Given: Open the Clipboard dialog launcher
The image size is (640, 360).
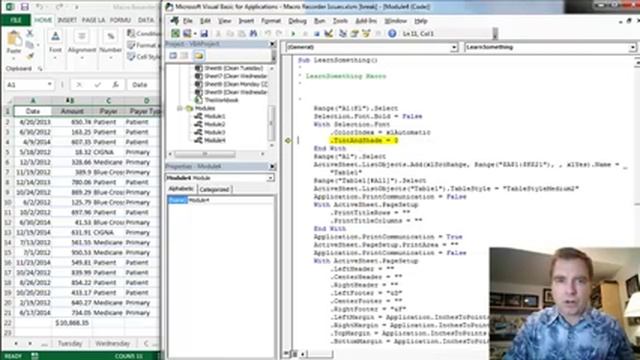Looking at the screenshot, I should click(40, 69).
